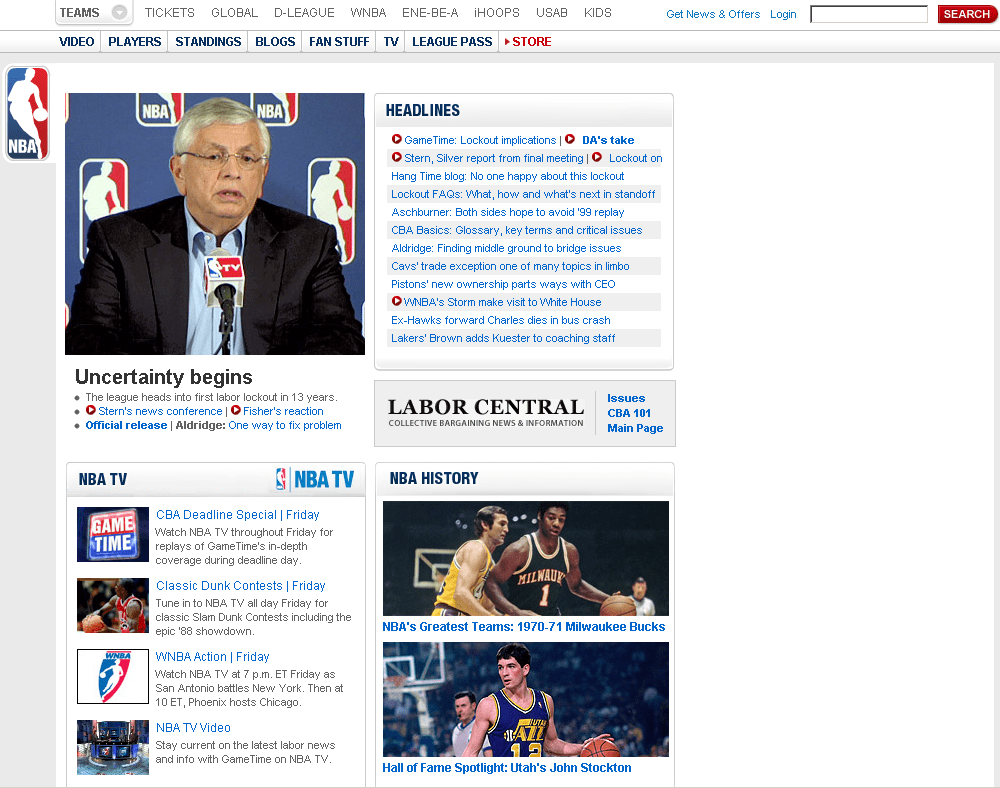The image size is (1000, 788).
Task: Open Labor Central Issues link
Action: tap(626, 398)
